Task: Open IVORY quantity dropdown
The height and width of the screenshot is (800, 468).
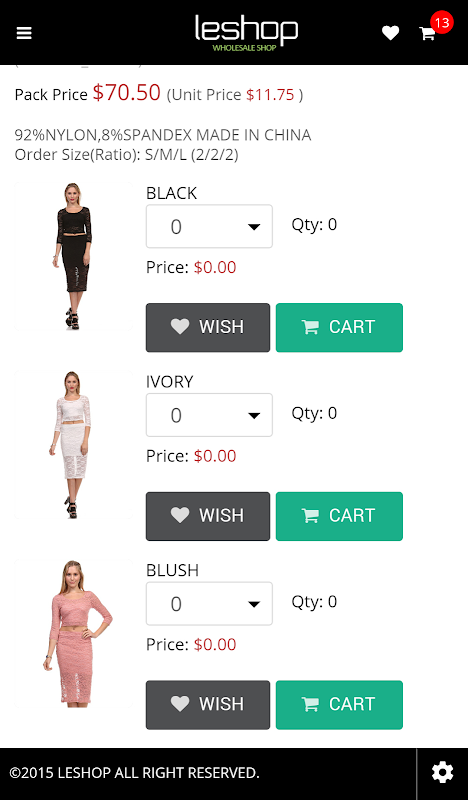Action: (x=209, y=415)
